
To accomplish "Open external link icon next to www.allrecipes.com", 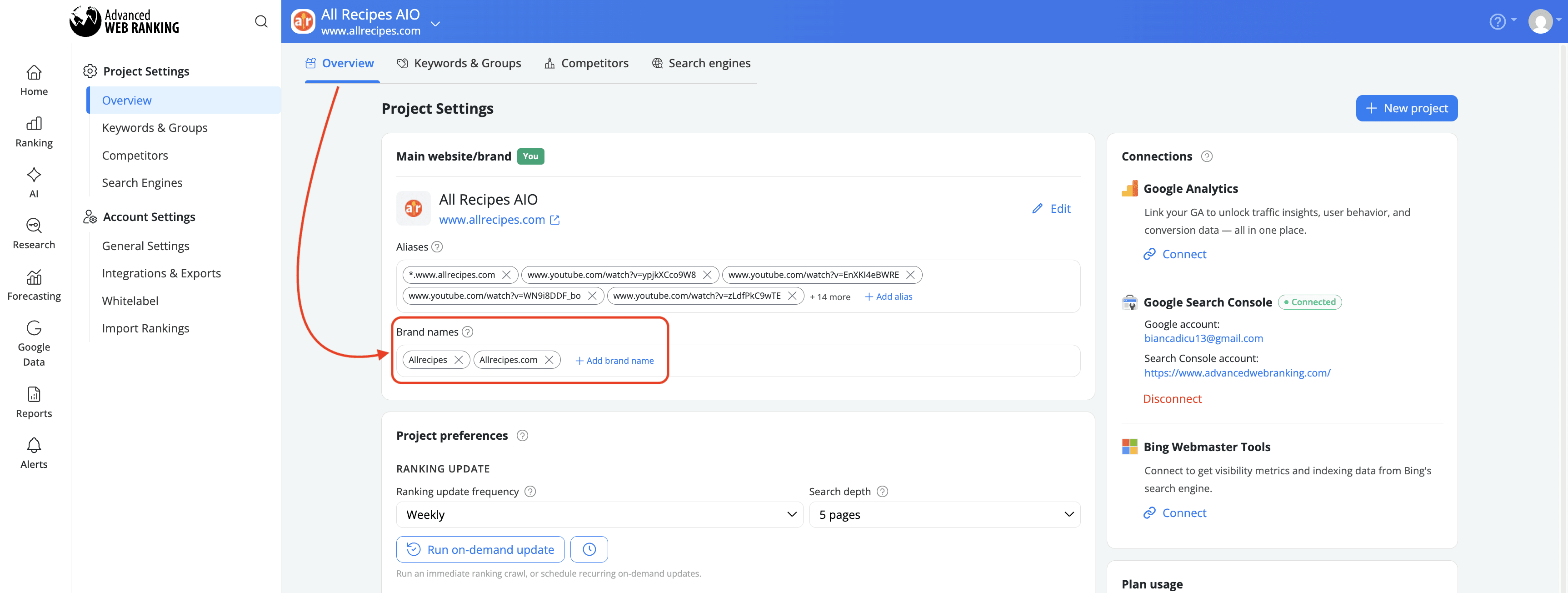I will tap(555, 221).
